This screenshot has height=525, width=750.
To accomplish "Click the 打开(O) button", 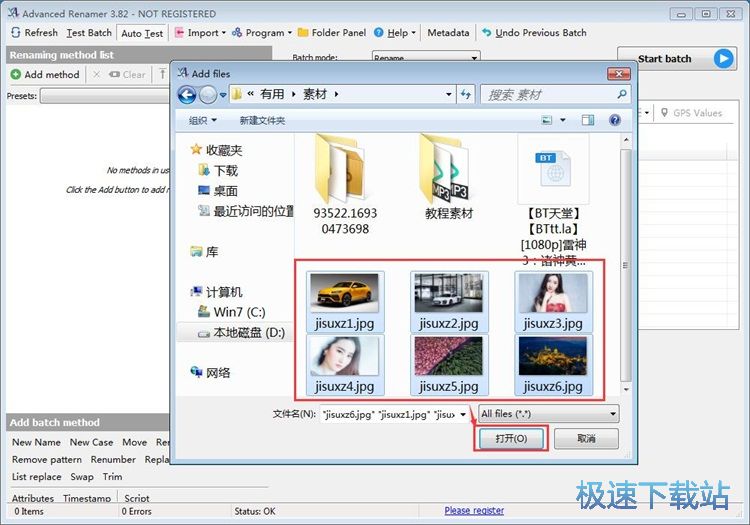I will coord(509,439).
